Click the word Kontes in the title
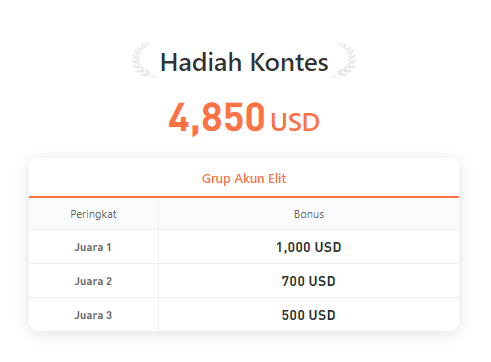Image resolution: width=491 pixels, height=362 pixels. coord(289,62)
